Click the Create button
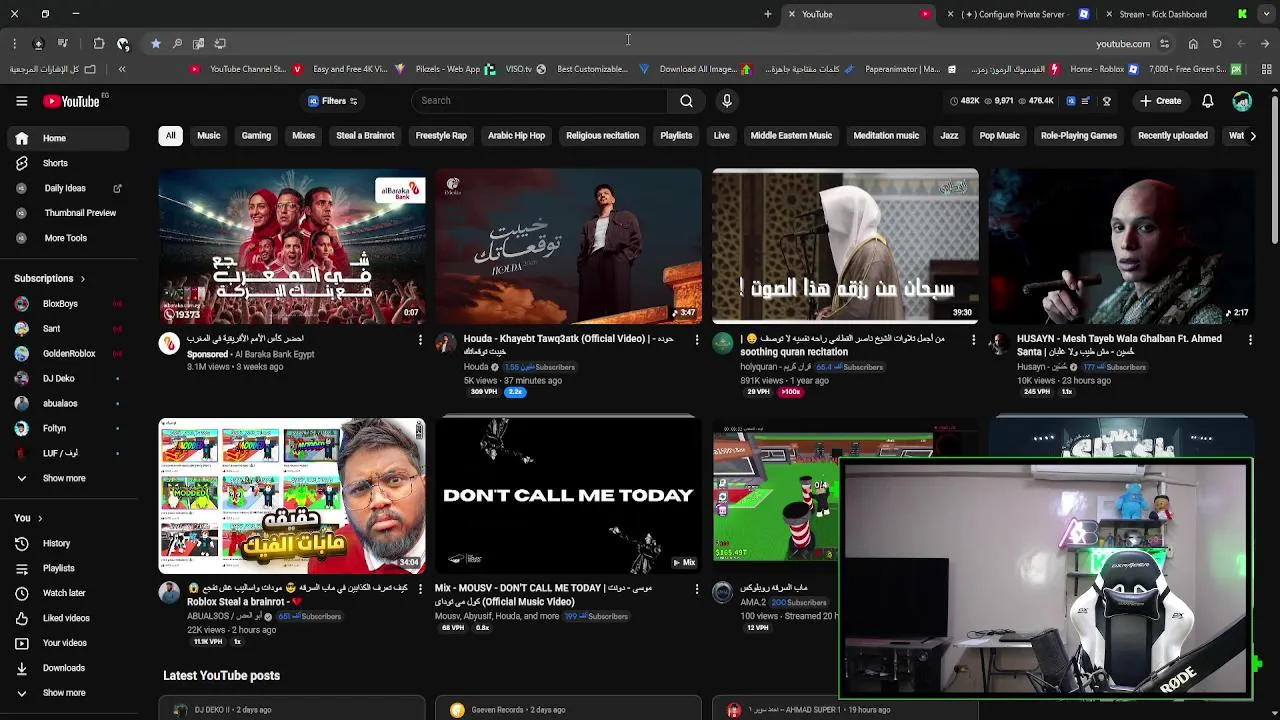The width and height of the screenshot is (1280, 720). click(x=1160, y=101)
